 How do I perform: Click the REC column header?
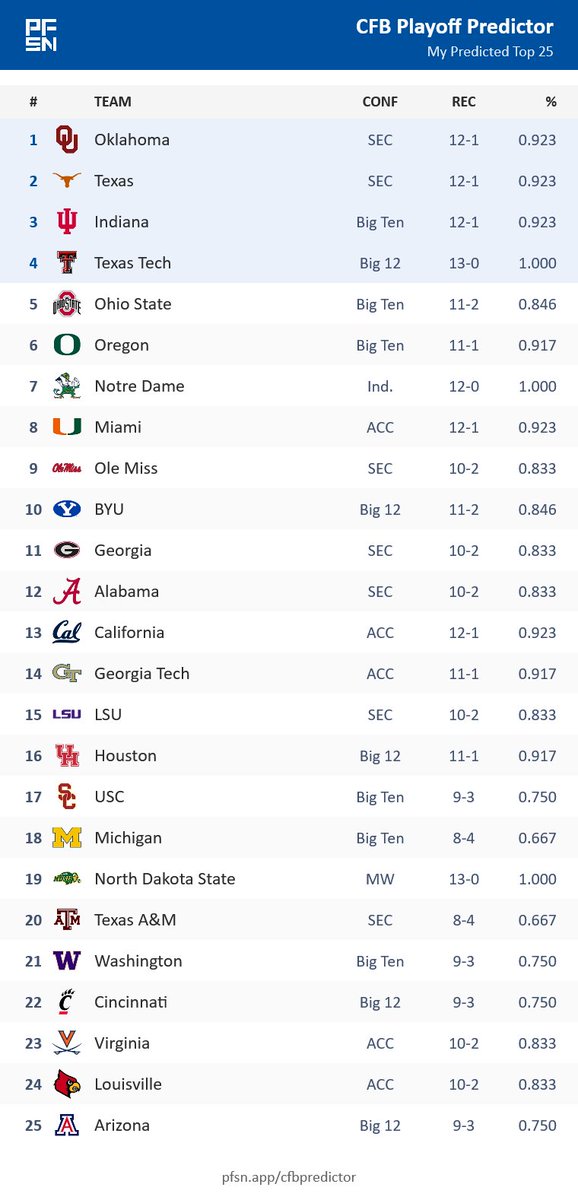(464, 102)
